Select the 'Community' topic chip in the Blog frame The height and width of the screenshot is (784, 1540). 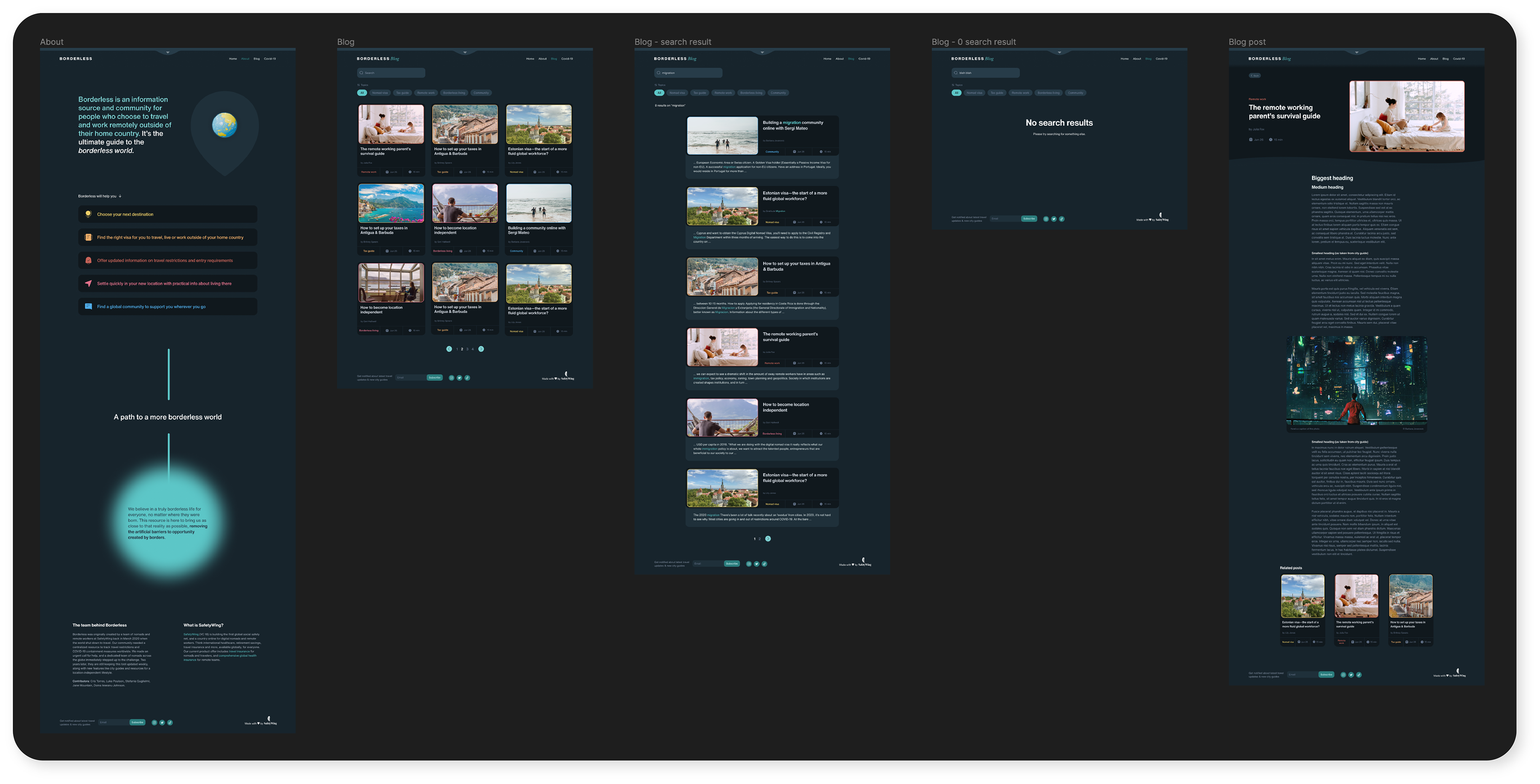[x=481, y=93]
